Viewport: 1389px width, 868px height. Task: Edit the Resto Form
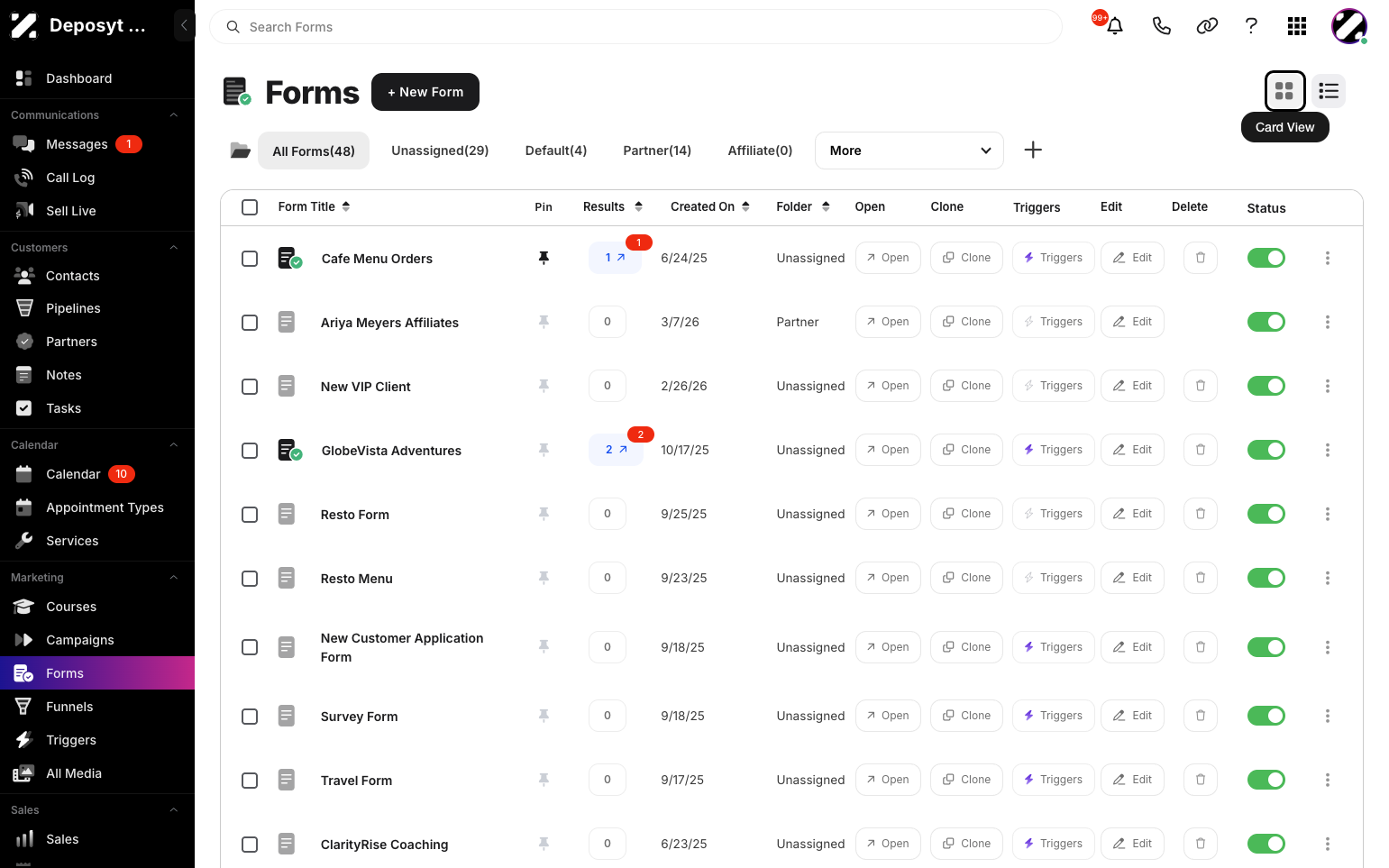(1132, 514)
